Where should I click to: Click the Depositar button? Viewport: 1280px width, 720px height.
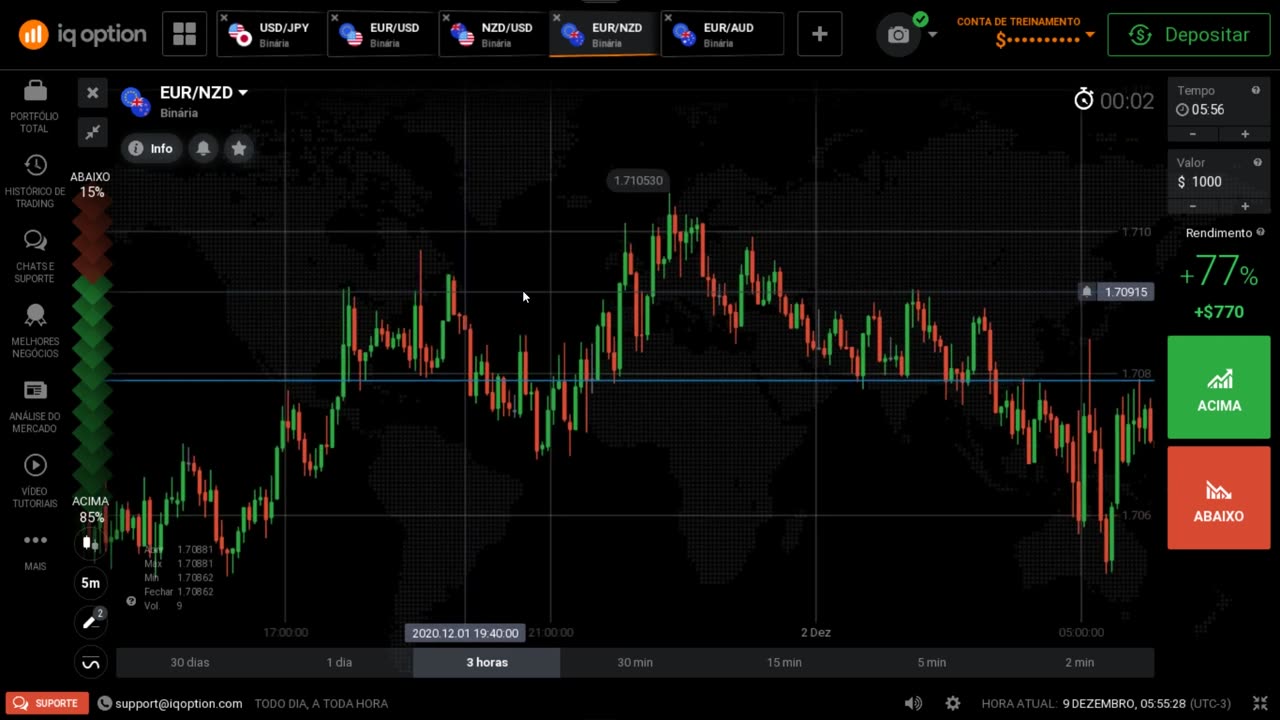1188,35
